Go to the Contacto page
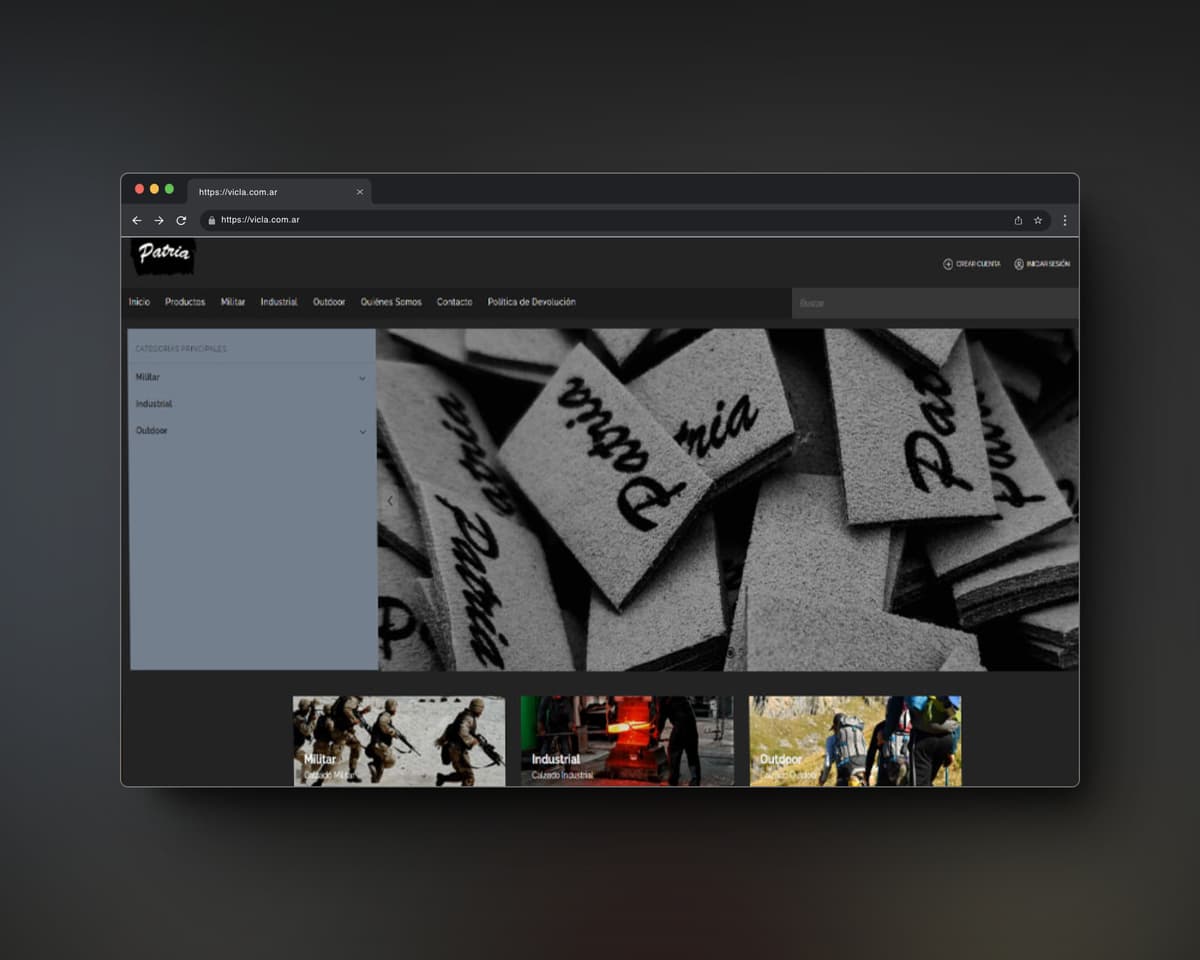Screen dimensions: 1200x960 tap(454, 302)
